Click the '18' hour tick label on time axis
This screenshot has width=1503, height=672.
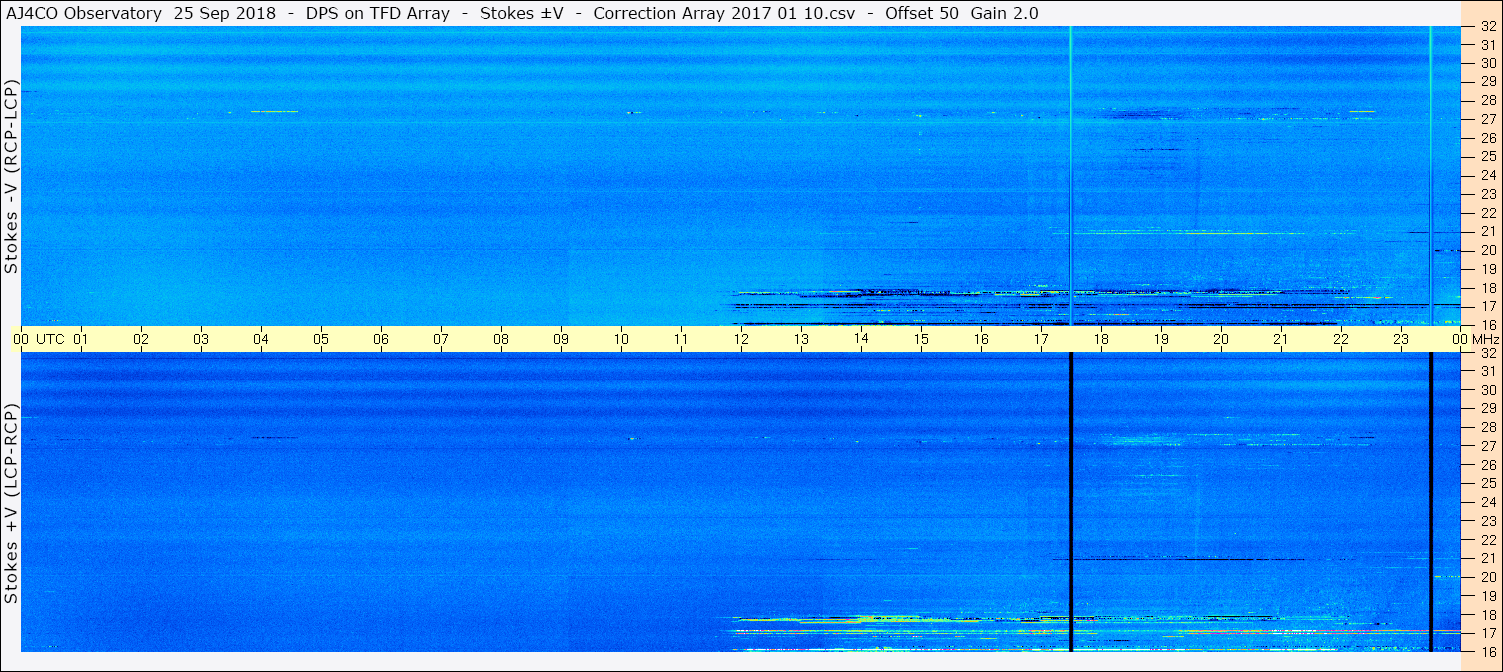pyautogui.click(x=1101, y=339)
